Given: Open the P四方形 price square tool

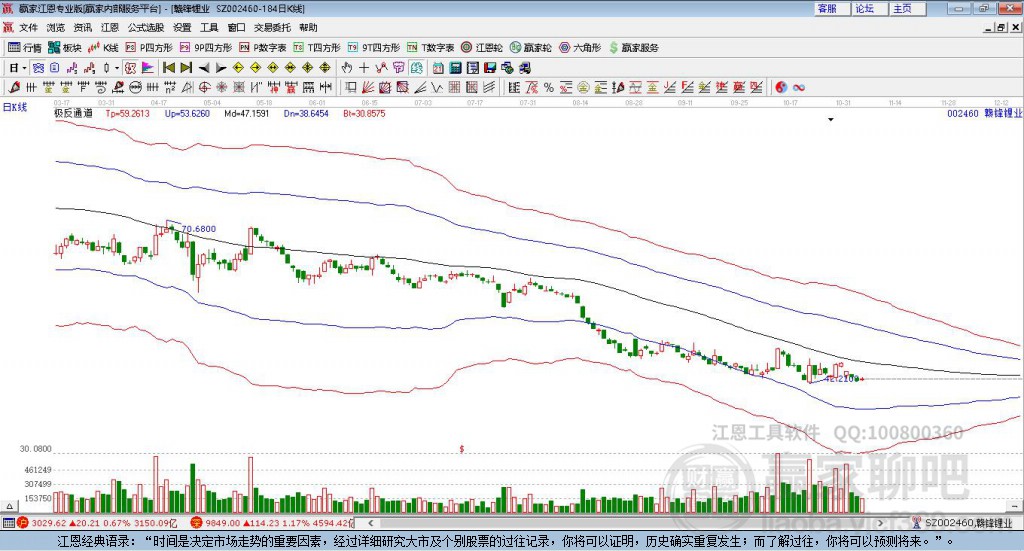Looking at the screenshot, I should (149, 48).
